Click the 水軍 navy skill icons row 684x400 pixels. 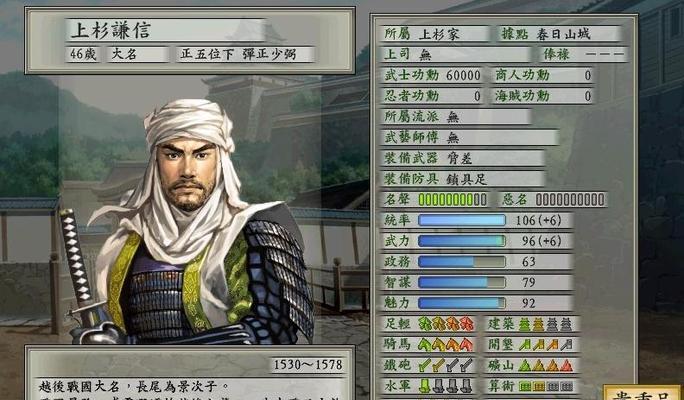click(446, 386)
